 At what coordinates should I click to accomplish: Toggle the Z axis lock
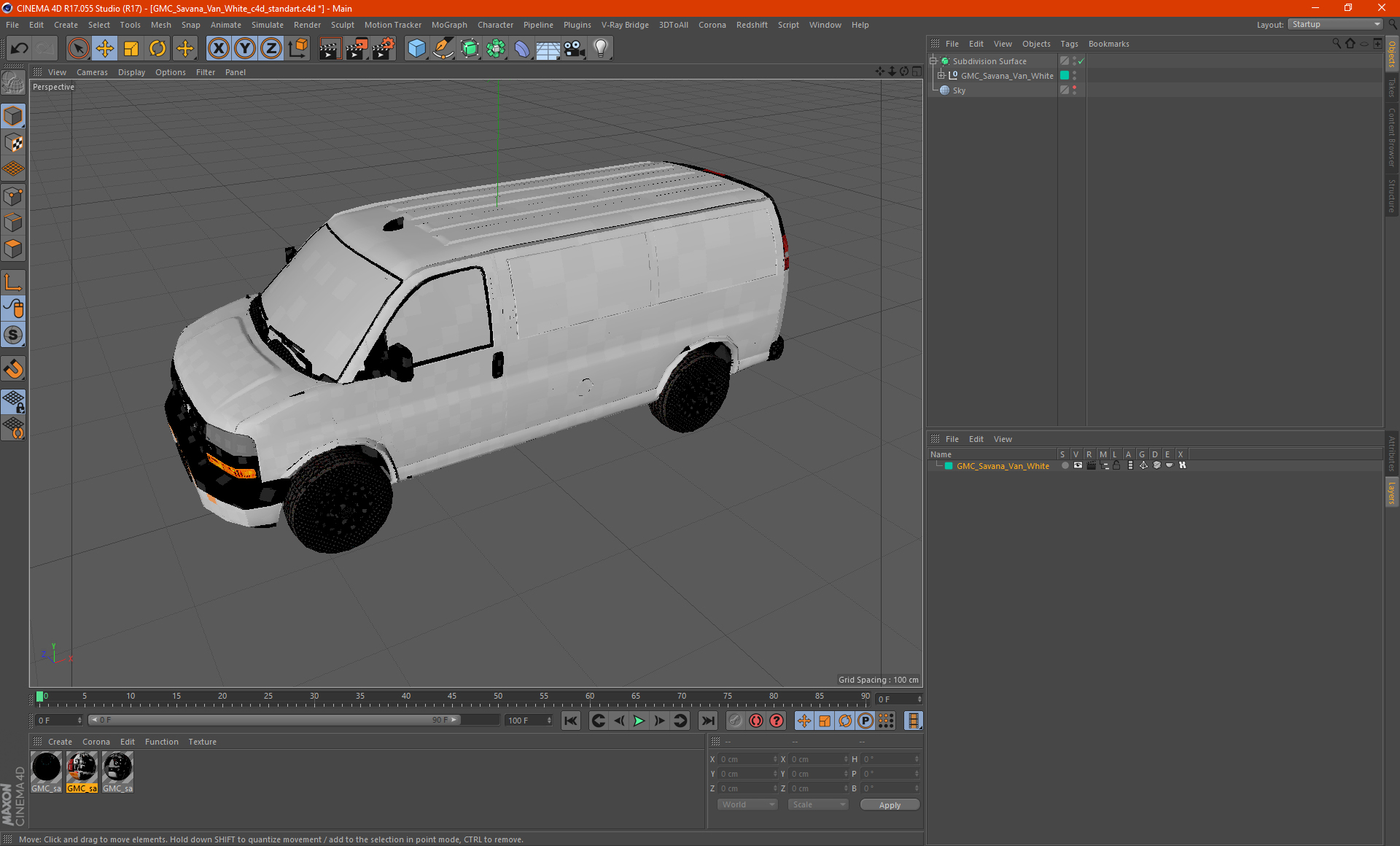(271, 48)
